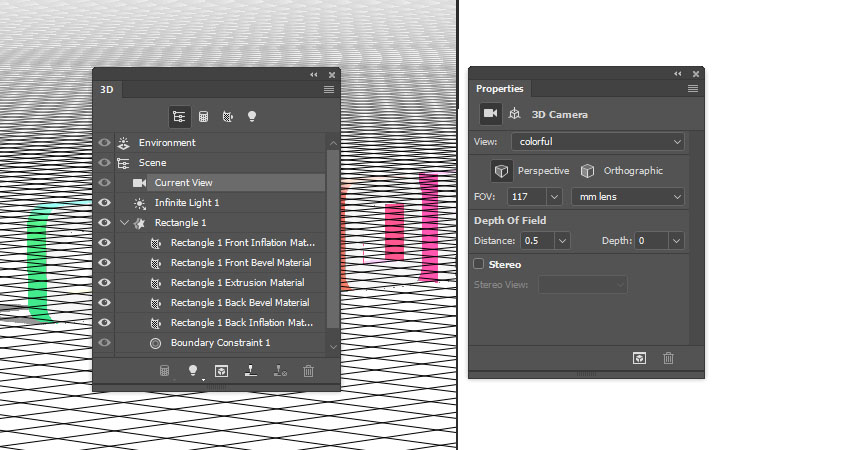Click the Scene row icon
Image resolution: width=850 pixels, height=450 pixels.
[124, 163]
